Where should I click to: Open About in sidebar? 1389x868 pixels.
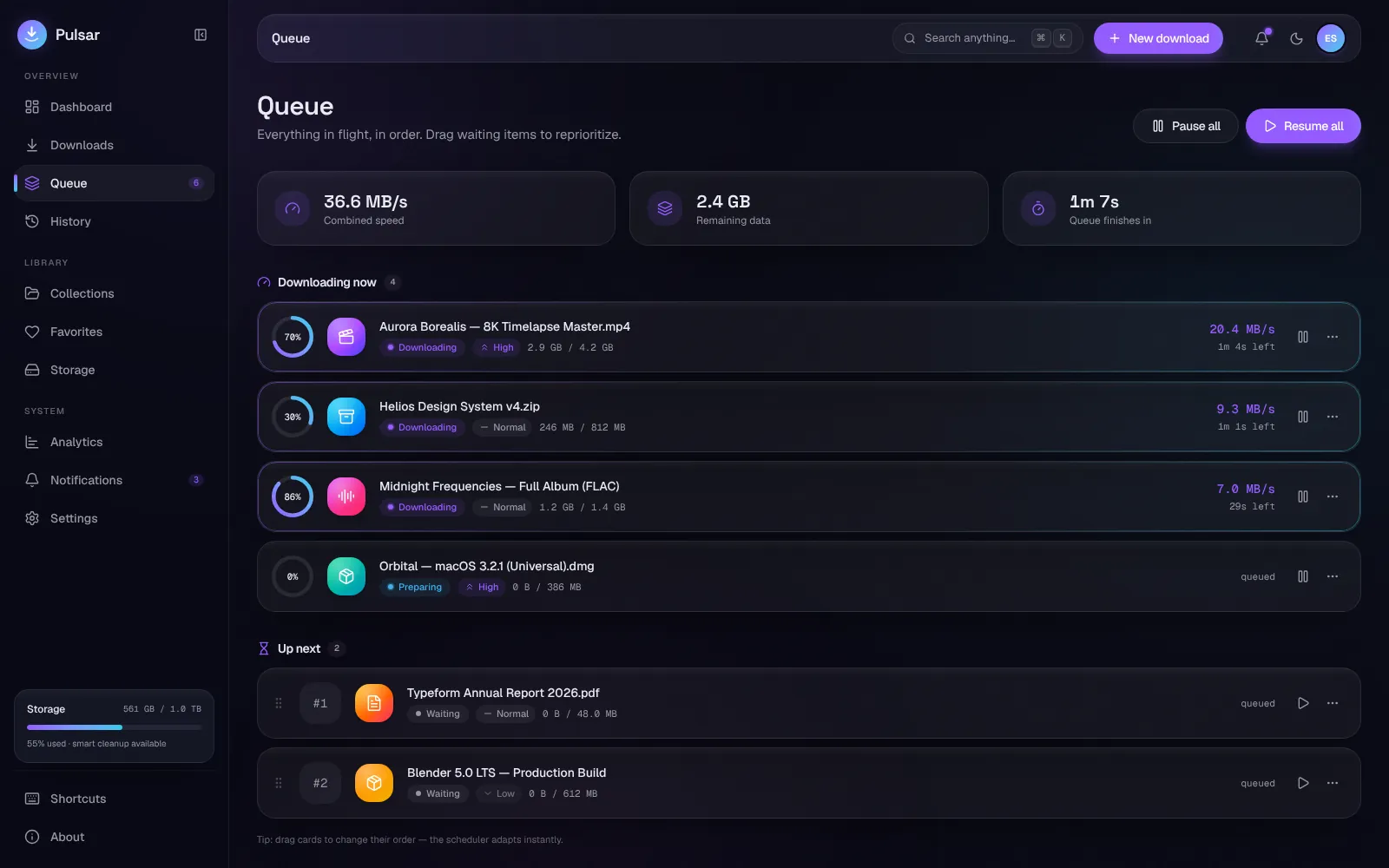[114, 837]
